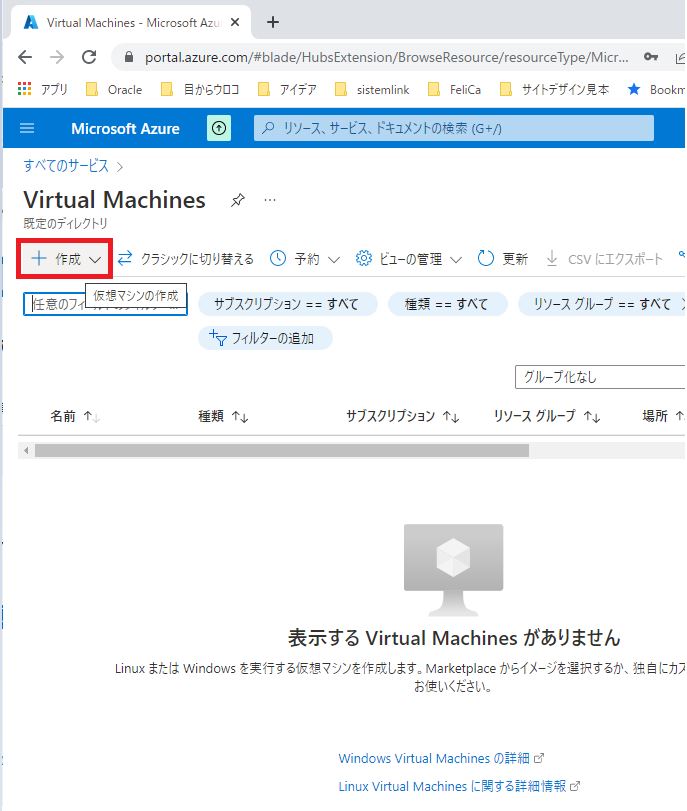Open the Azure portal hamburger menu
687x811 pixels.
[27, 128]
